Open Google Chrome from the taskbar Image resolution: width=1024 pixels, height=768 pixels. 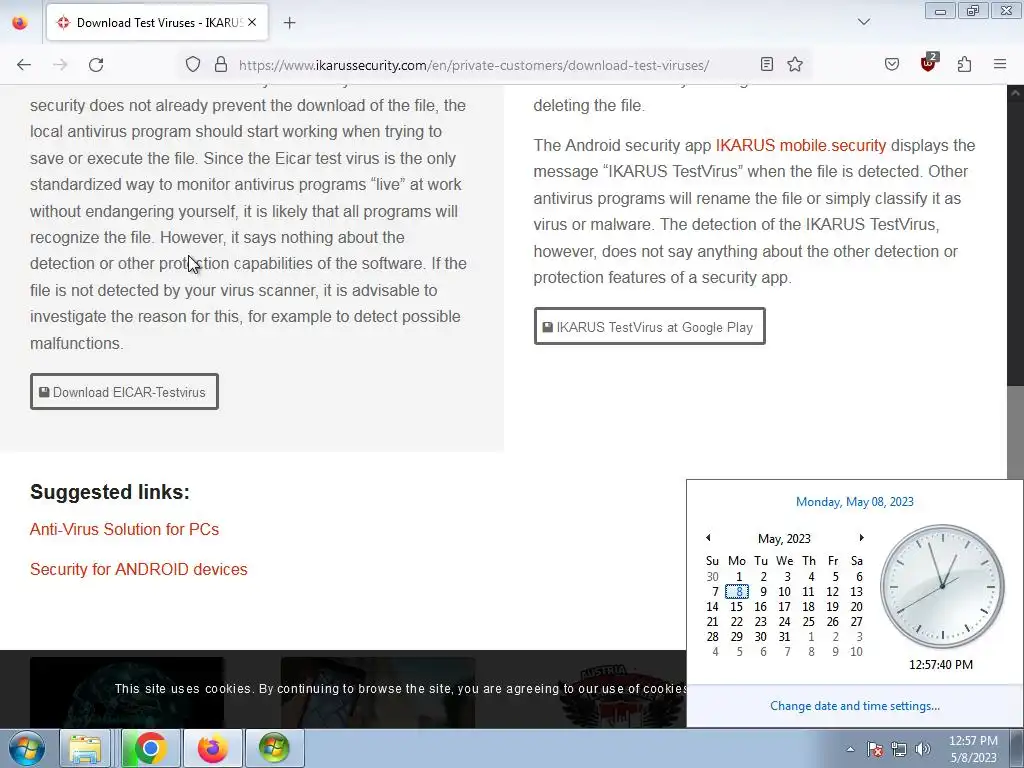click(150, 748)
